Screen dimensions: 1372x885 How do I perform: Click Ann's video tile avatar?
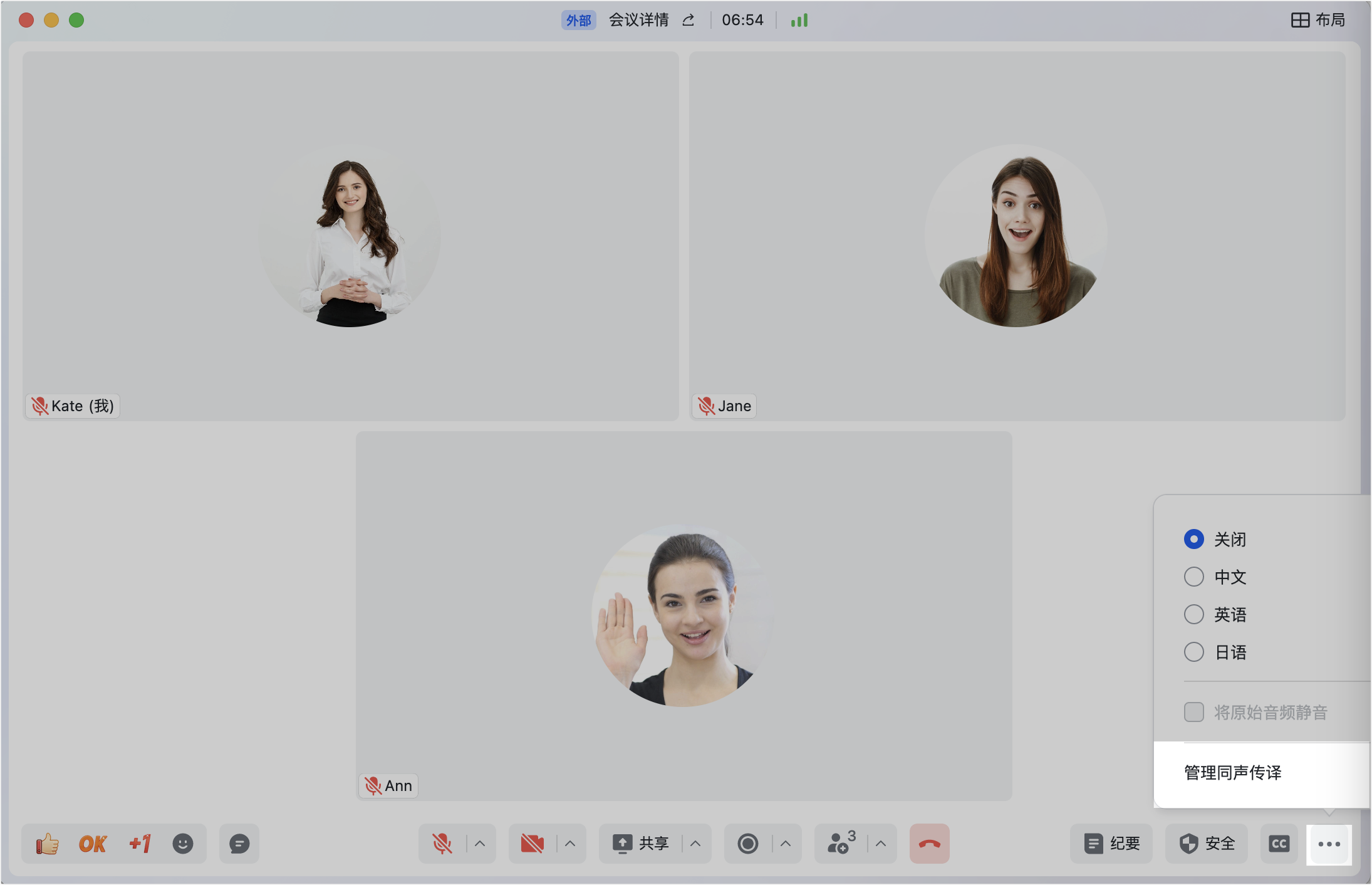(683, 615)
